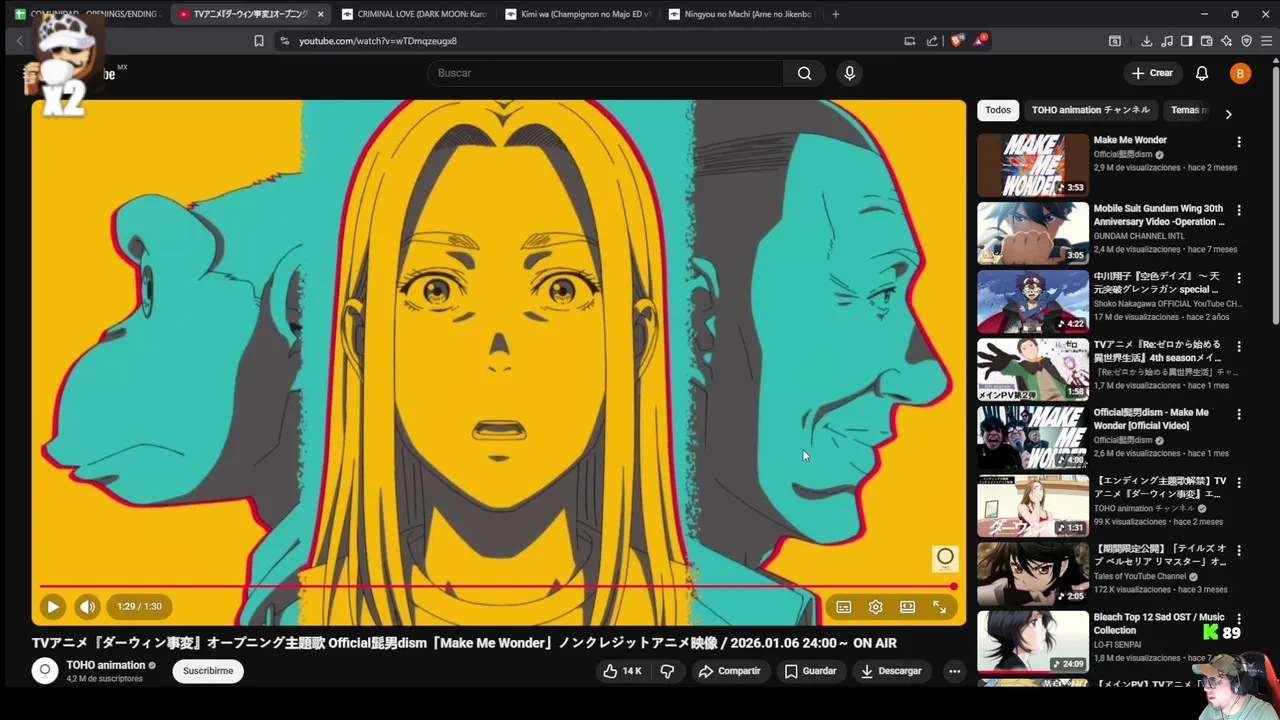
Task: Click the install/cast screen icon in address bar
Action: point(909,41)
